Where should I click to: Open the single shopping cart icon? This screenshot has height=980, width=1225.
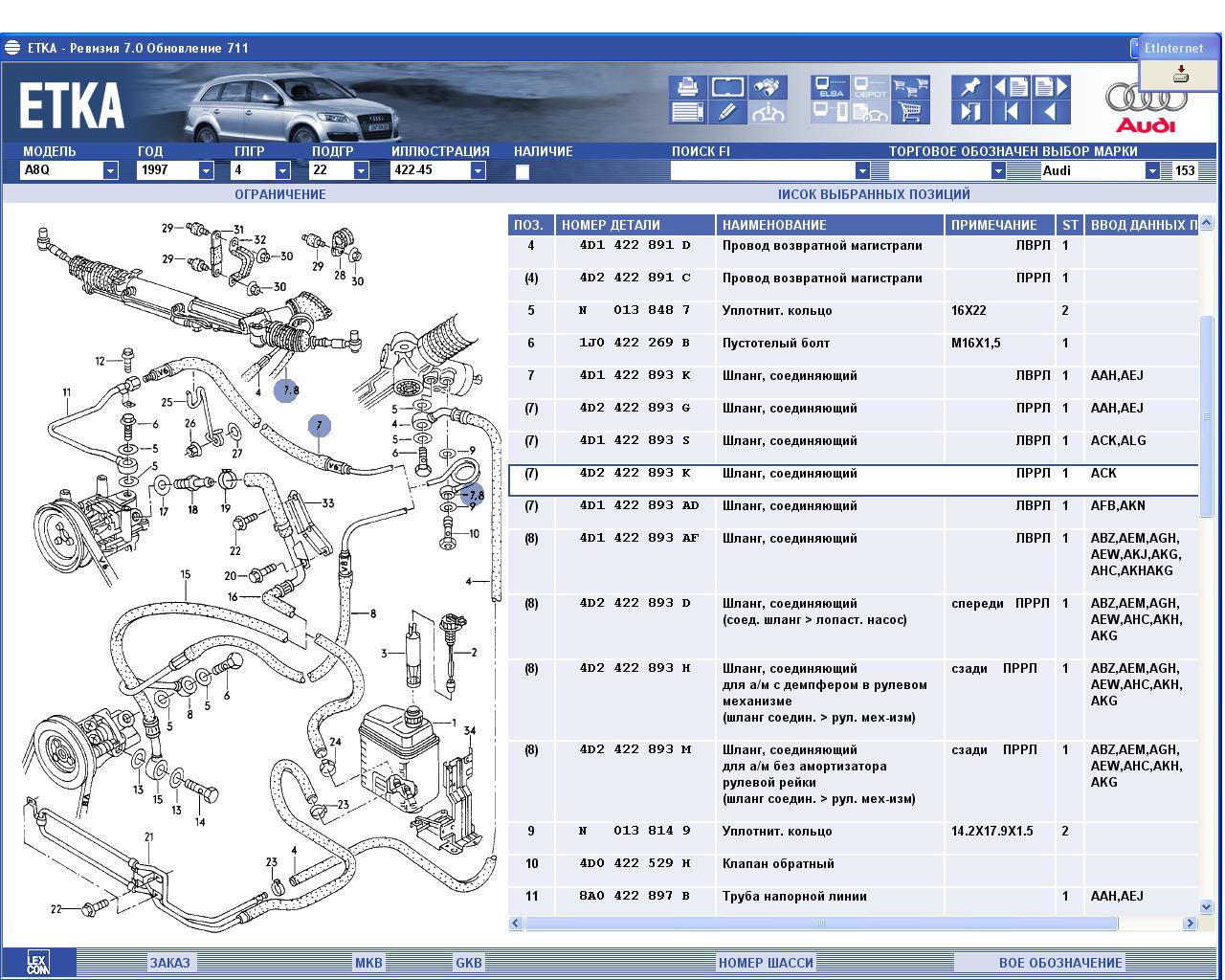910,113
